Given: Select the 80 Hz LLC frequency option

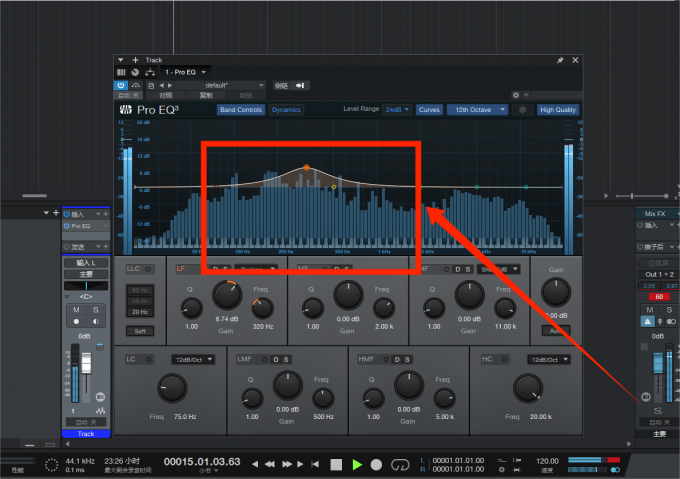Looking at the screenshot, I should [140, 290].
